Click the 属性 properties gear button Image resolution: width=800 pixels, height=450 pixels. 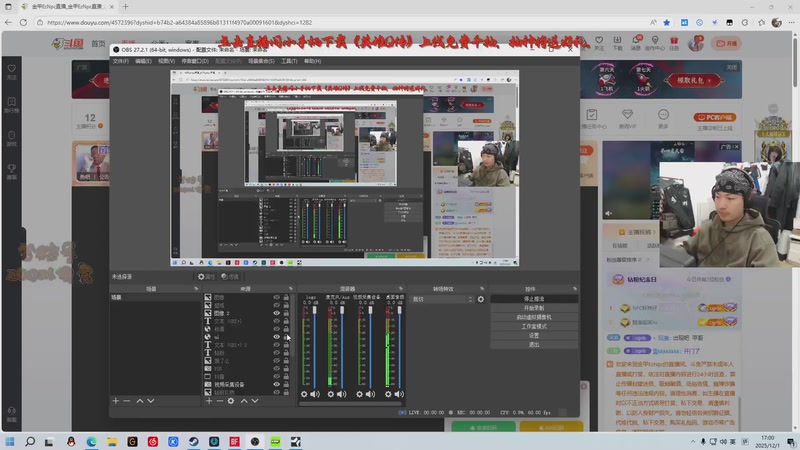207,277
